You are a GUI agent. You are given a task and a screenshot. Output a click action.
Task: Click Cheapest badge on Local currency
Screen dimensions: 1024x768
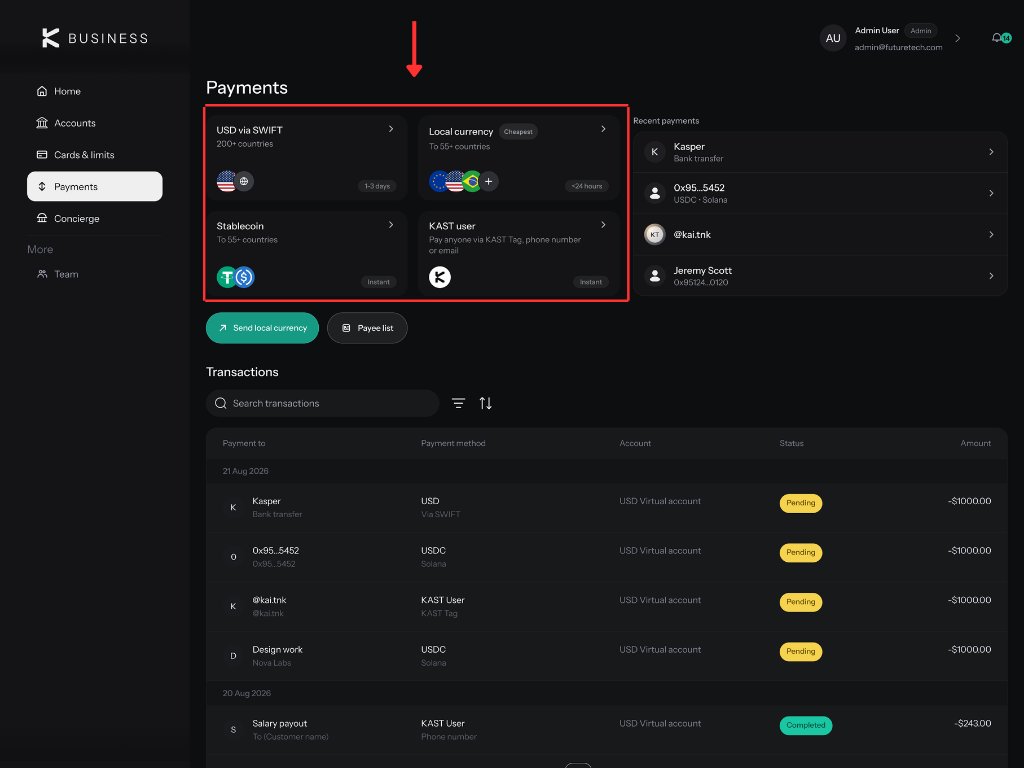[519, 132]
